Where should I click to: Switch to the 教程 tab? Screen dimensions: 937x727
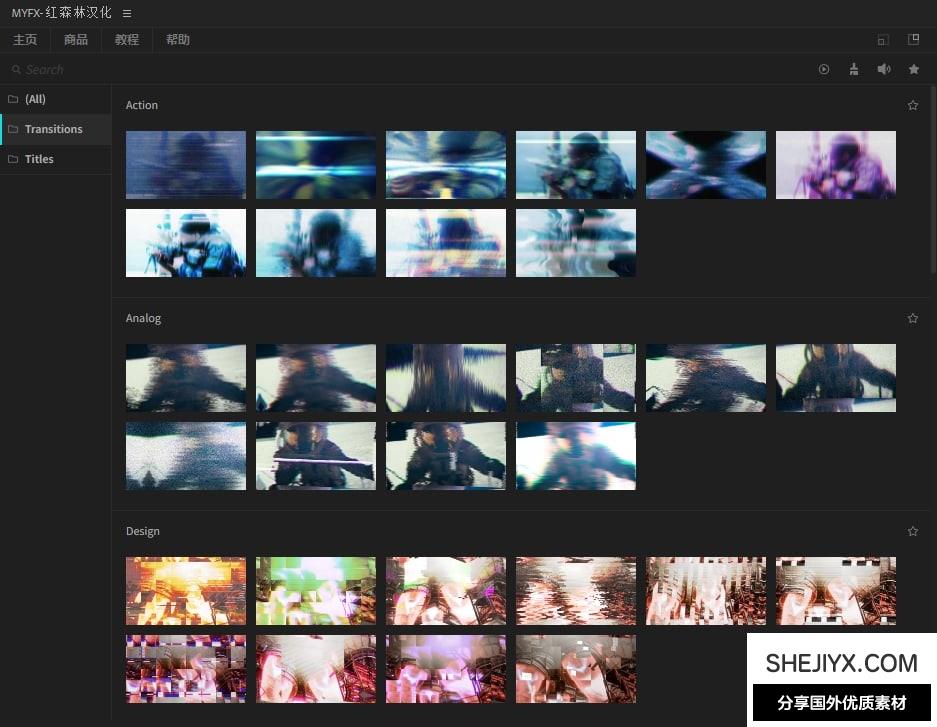[127, 40]
